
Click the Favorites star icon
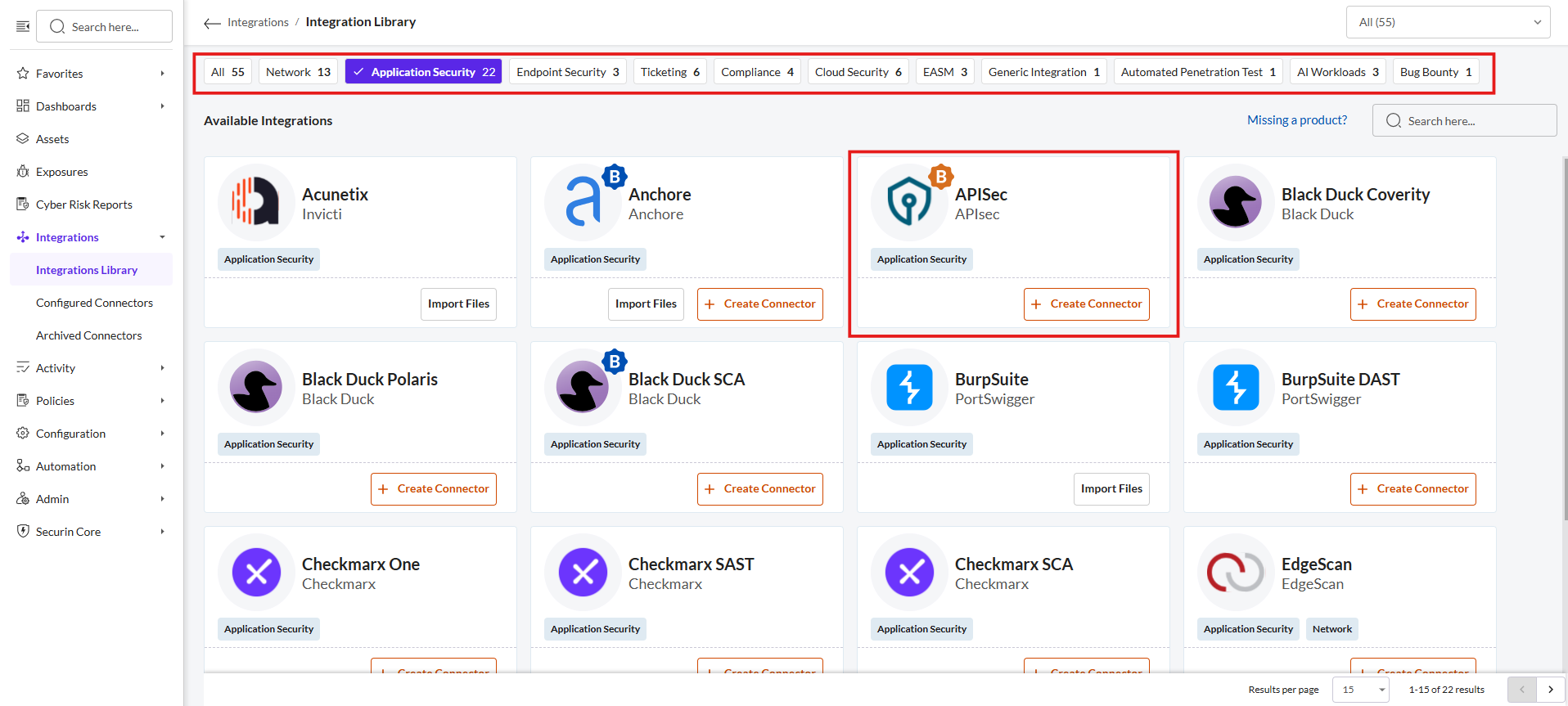(x=23, y=74)
